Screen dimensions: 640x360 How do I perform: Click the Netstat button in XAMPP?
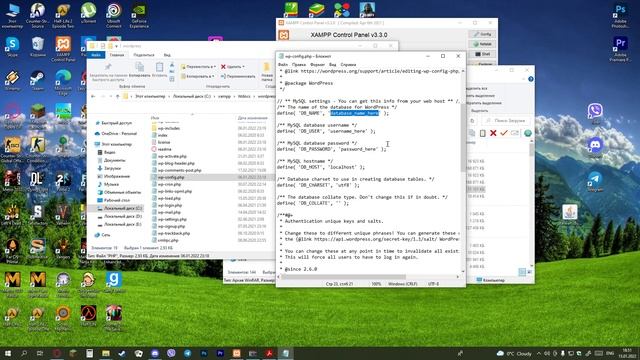click(x=482, y=44)
